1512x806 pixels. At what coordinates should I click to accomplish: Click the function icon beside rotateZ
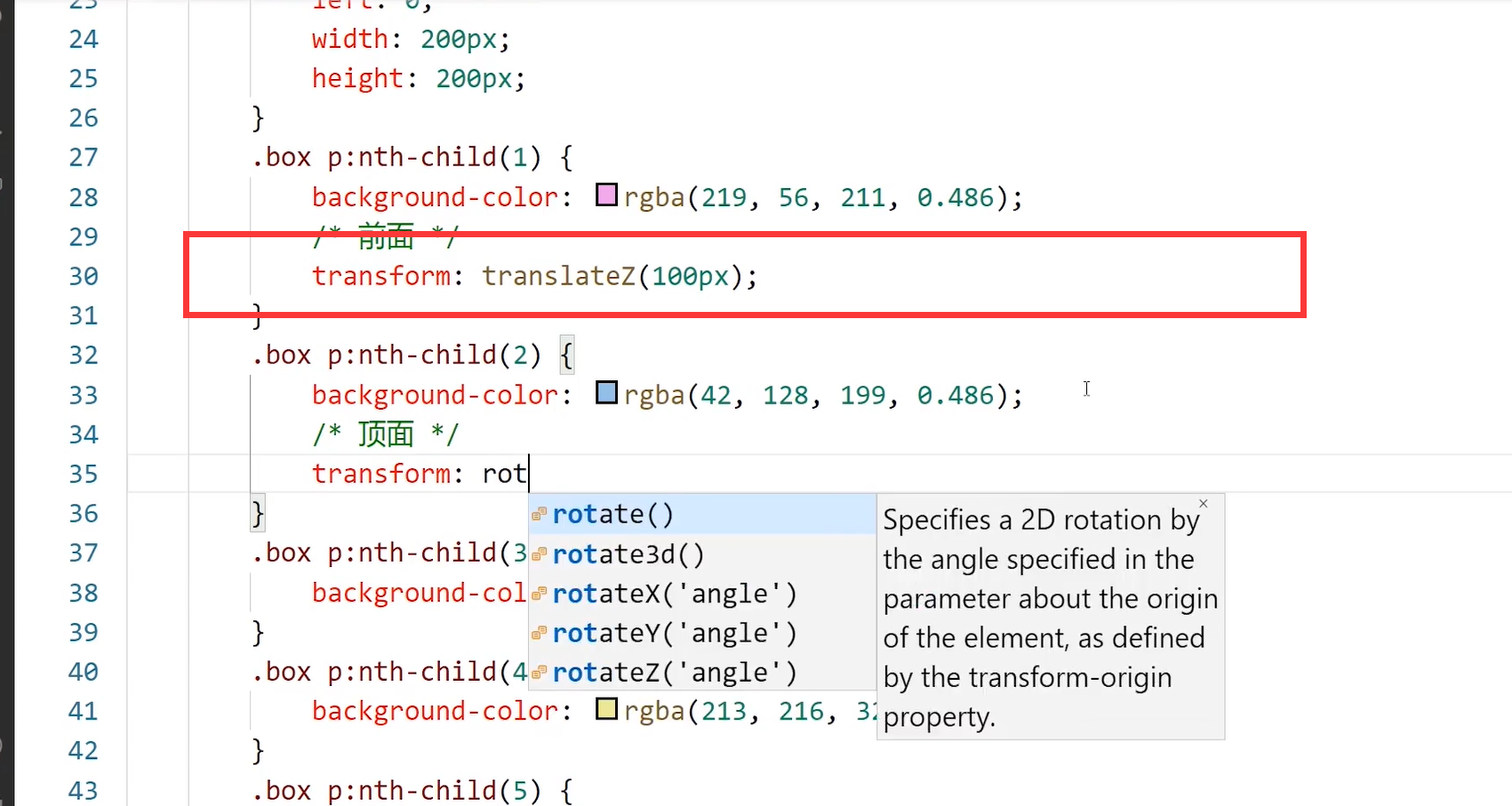(x=539, y=673)
